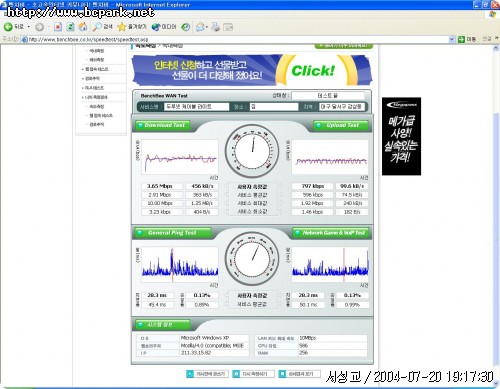This screenshot has height=389, width=500.
Task: Stop page loading with red X icon
Action: click(x=58, y=27)
